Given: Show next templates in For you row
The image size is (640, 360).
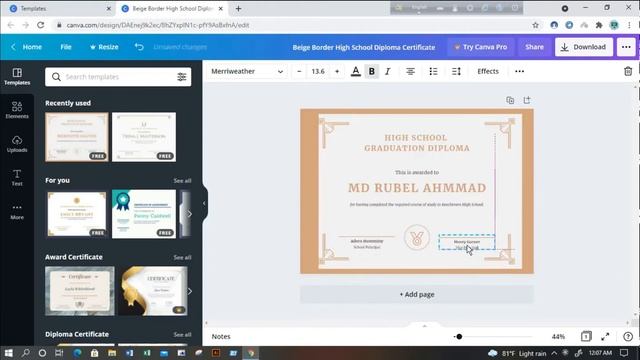Looking at the screenshot, I should tap(189, 214).
